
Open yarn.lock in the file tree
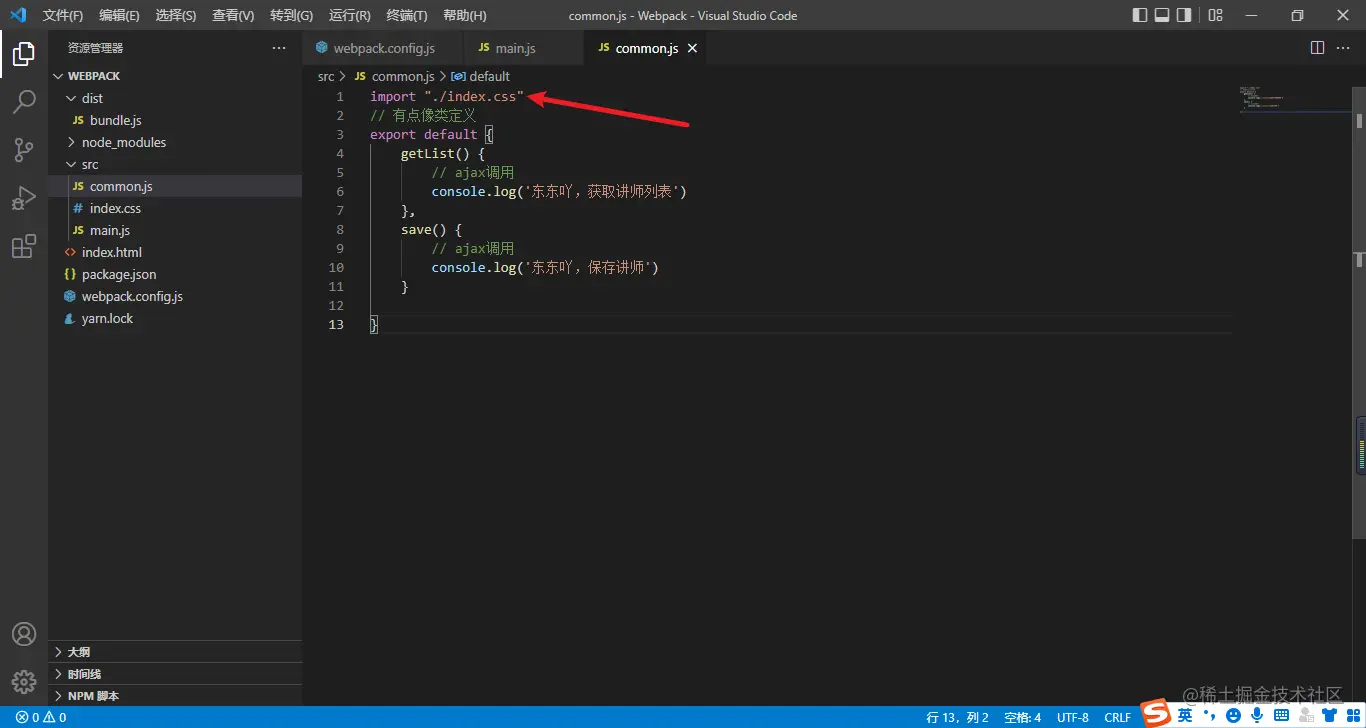point(175,318)
